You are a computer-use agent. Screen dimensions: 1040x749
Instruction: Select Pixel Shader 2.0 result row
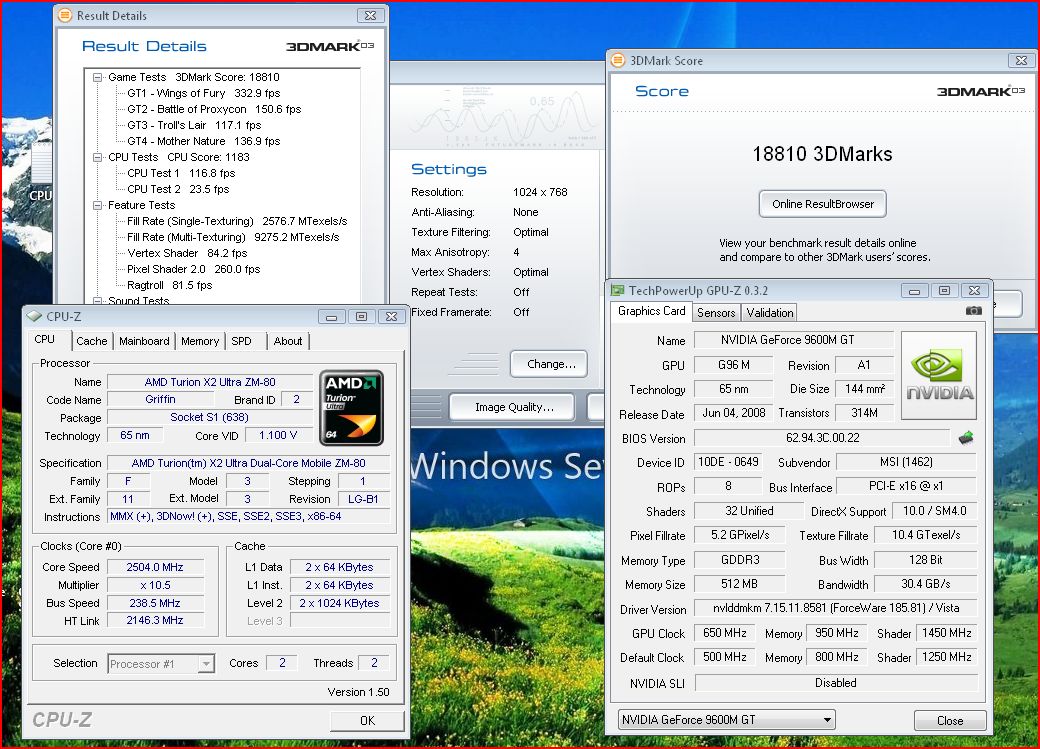click(194, 269)
